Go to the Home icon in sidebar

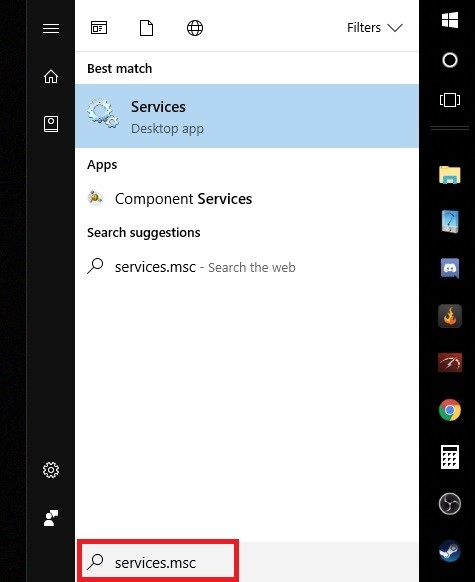[51, 76]
